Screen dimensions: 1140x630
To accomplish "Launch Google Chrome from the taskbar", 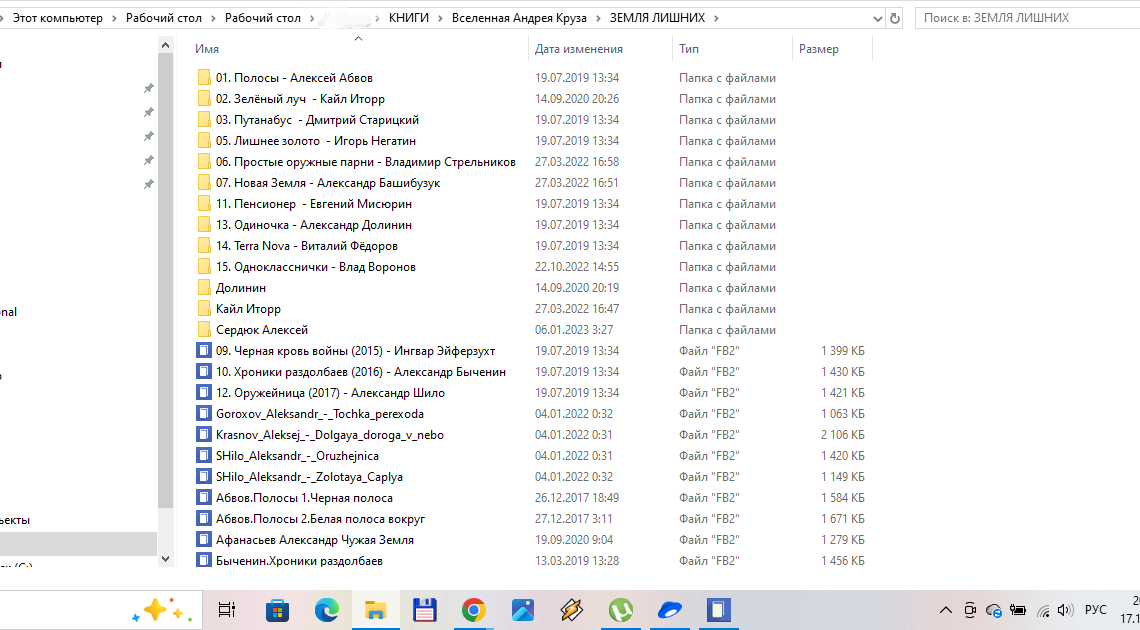I will point(474,609).
